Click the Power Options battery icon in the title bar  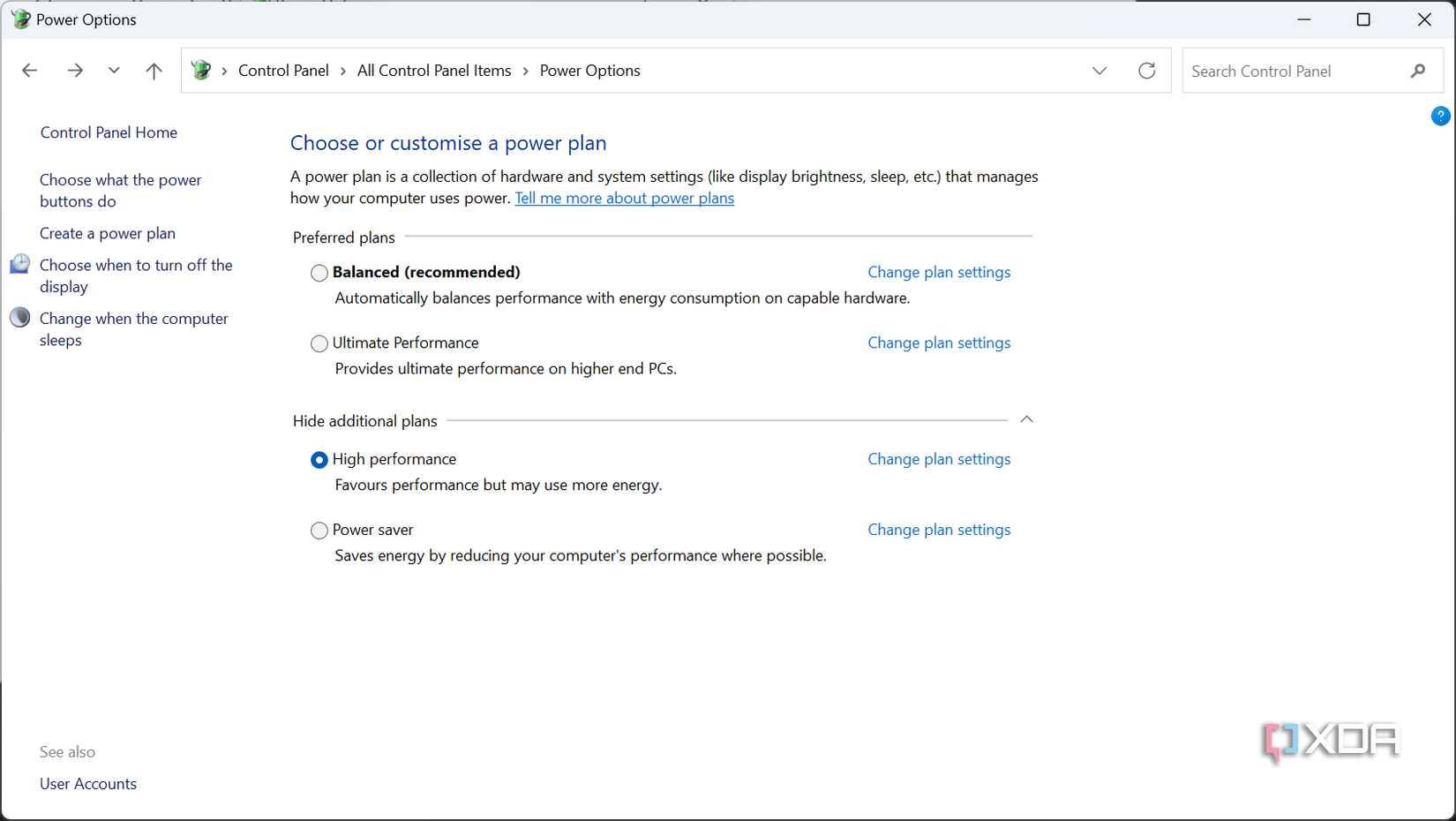[19, 19]
